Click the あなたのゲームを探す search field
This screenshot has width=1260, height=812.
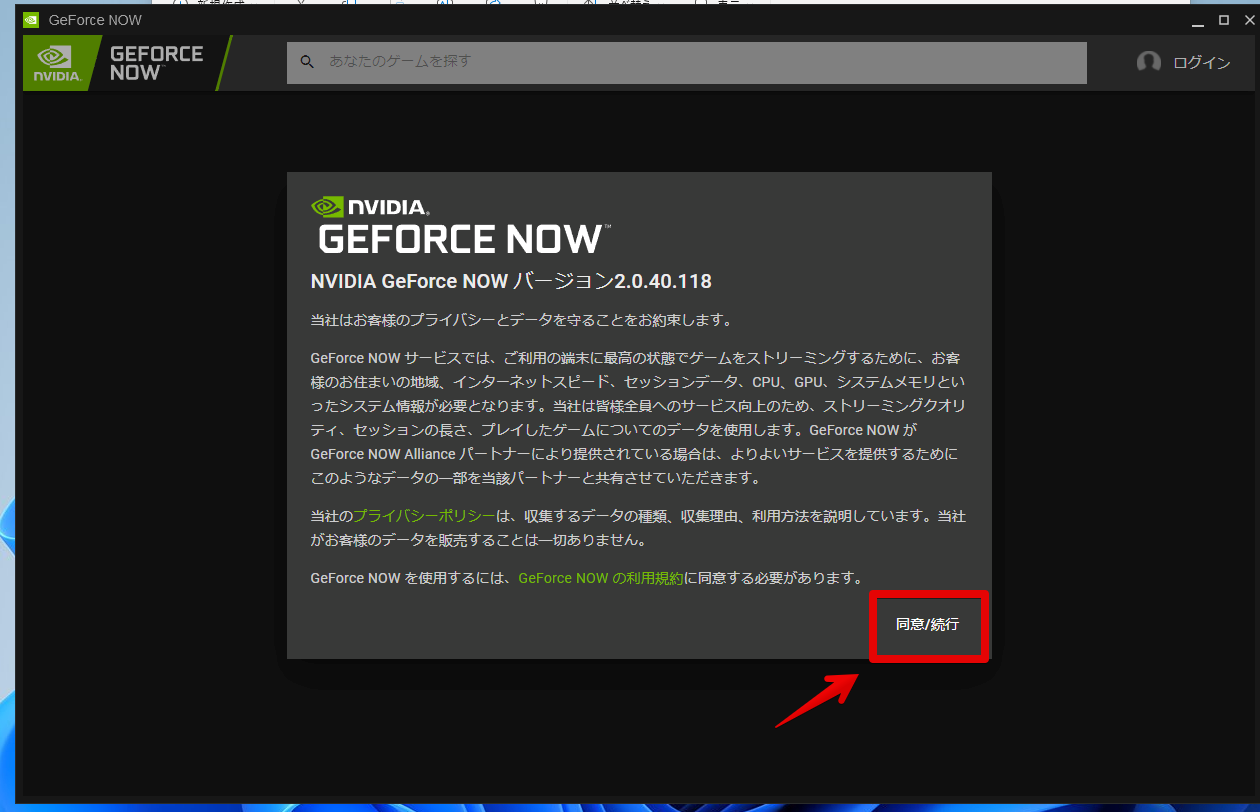pos(686,62)
